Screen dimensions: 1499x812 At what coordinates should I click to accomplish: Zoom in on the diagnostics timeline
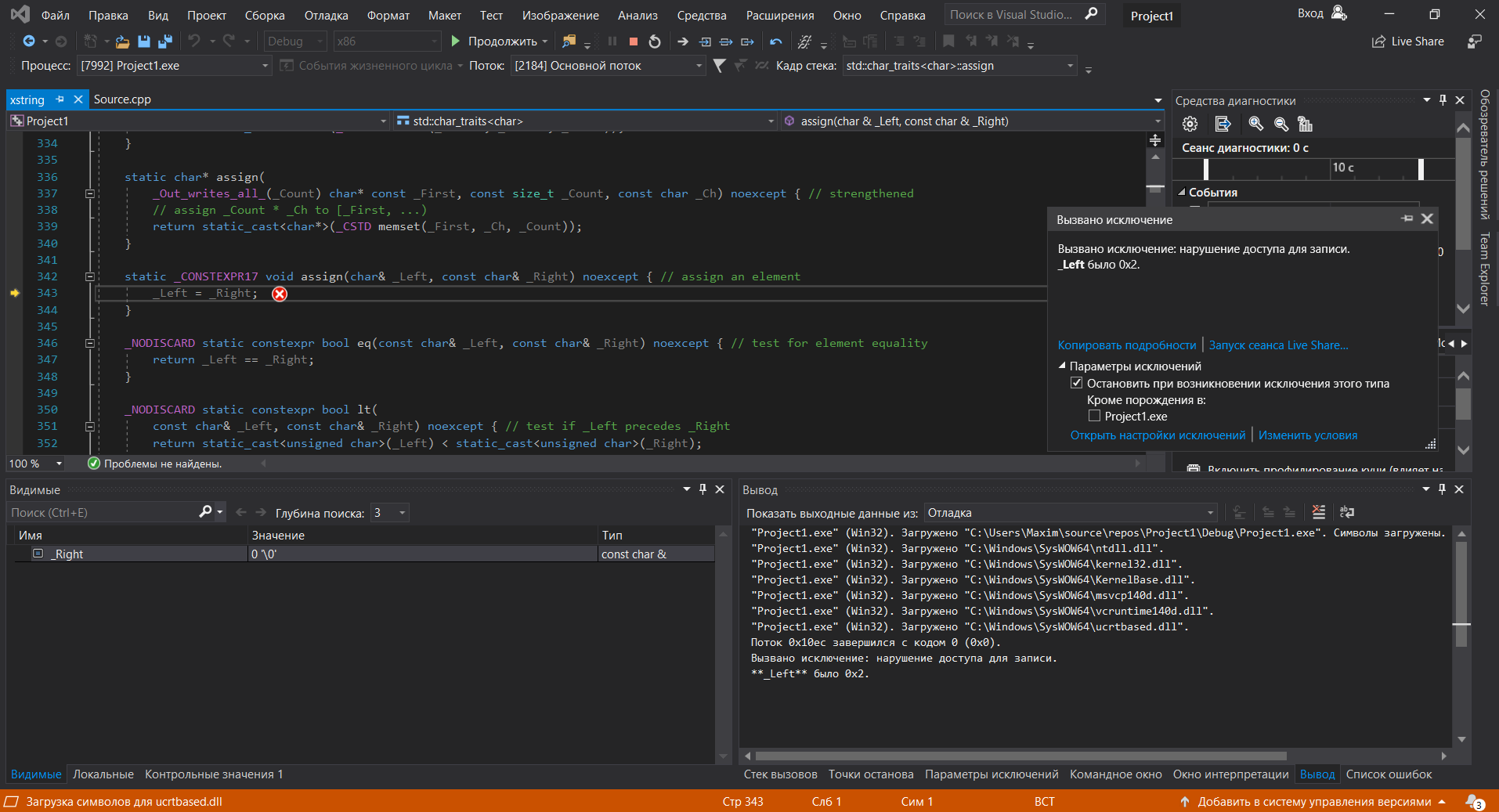[1255, 124]
